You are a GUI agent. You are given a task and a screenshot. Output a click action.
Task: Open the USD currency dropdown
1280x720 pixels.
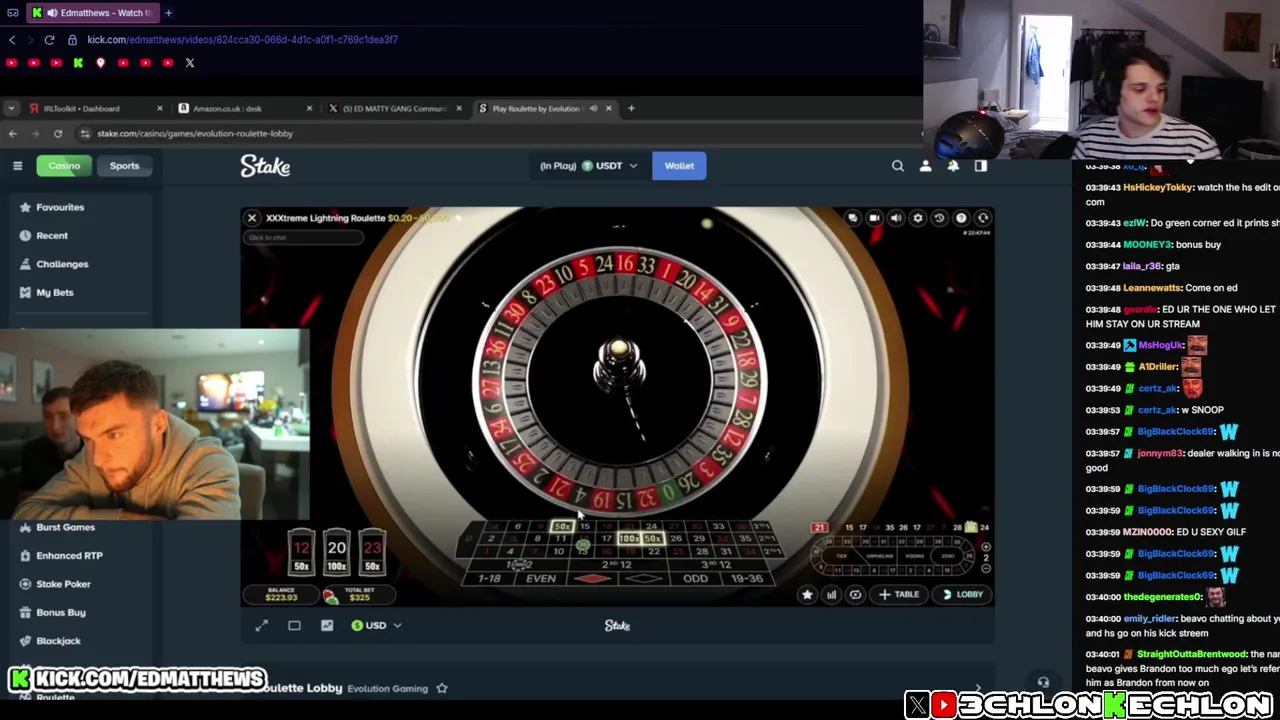point(376,626)
